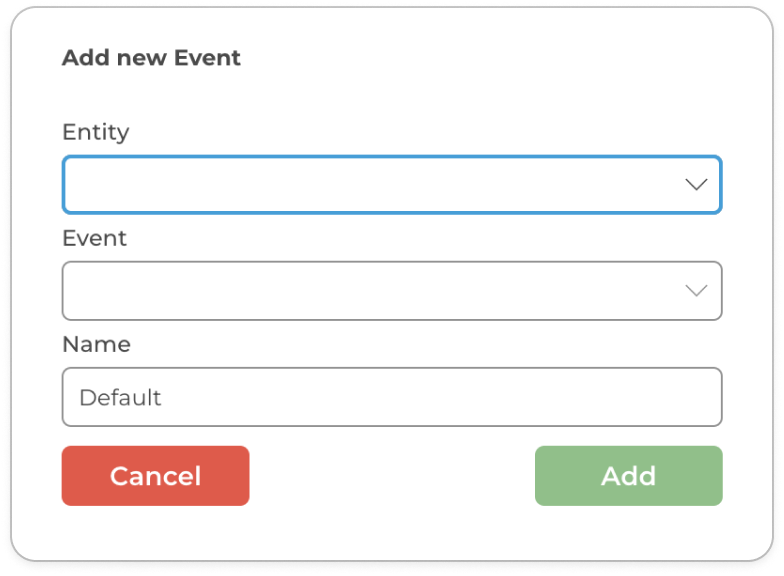This screenshot has width=784, height=576.
Task: Click inside the Name text field
Action: pyautogui.click(x=391, y=397)
